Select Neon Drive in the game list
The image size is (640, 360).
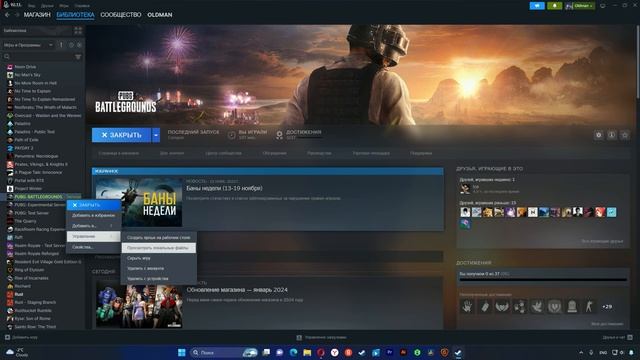coord(25,67)
